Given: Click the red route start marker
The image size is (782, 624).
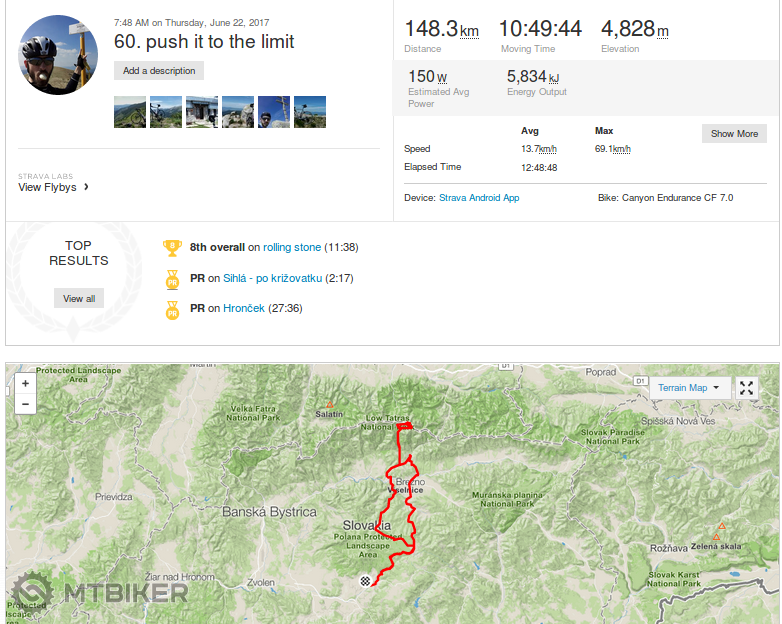Looking at the screenshot, I should [403, 427].
